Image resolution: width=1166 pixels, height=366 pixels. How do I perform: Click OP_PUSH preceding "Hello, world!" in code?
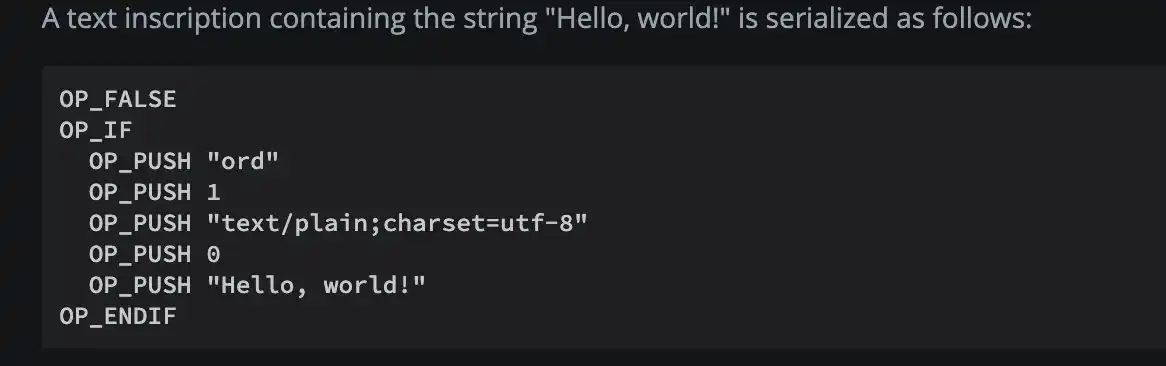pyautogui.click(x=140, y=286)
